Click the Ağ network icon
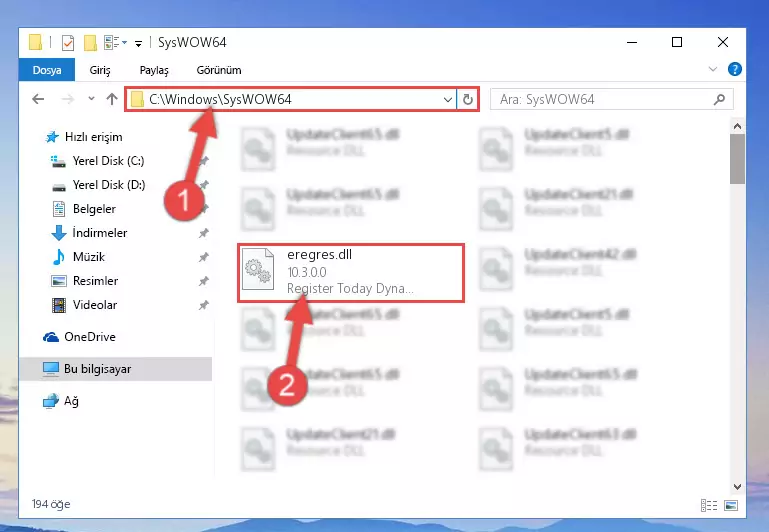Screen dimensions: 769x532 tap(51, 401)
